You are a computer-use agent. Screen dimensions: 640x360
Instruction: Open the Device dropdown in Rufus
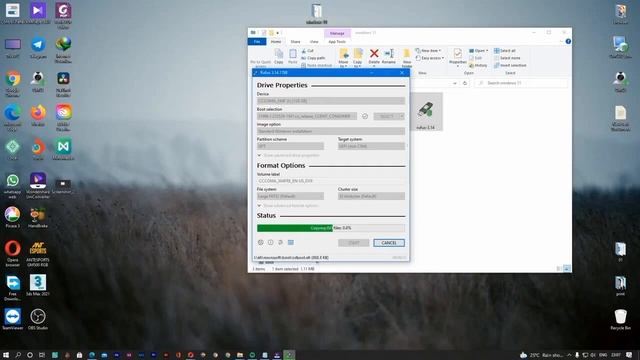[x=331, y=101]
